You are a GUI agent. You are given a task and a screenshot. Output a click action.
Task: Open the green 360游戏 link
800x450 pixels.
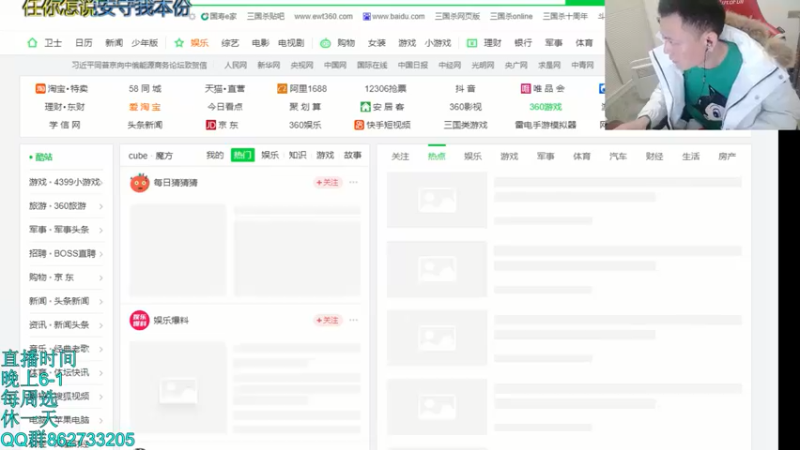[545, 107]
